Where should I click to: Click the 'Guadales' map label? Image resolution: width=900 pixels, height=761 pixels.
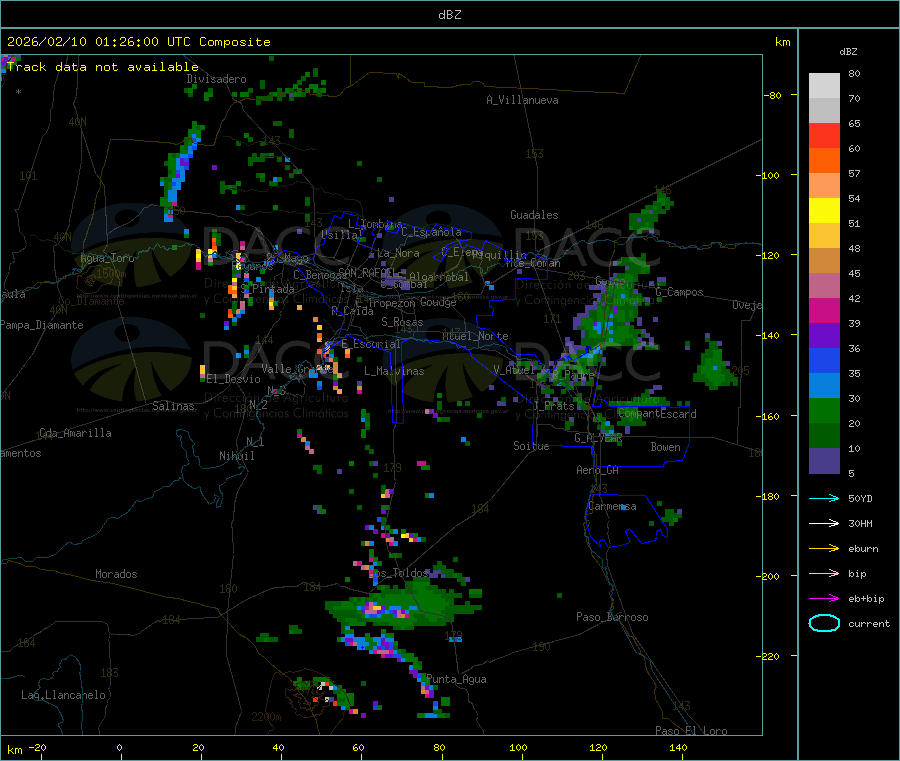[x=534, y=215]
